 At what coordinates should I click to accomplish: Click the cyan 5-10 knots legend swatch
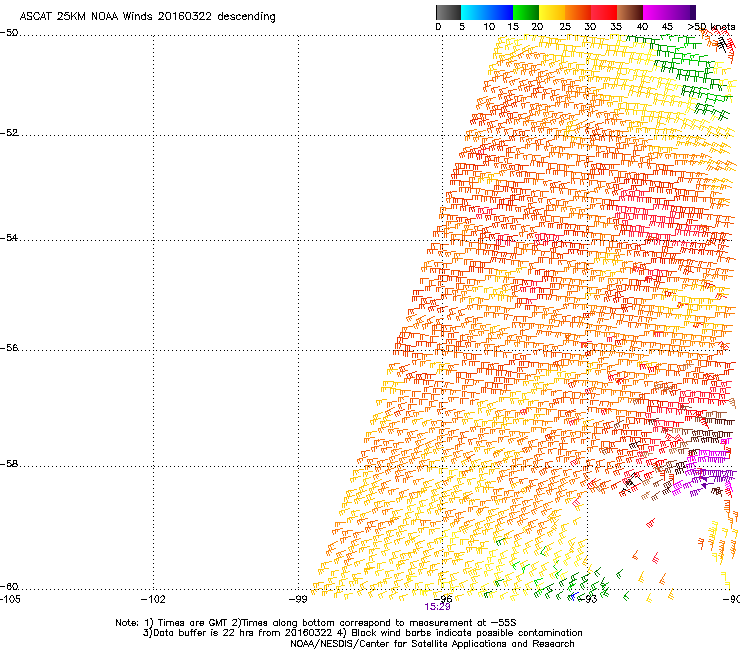(x=474, y=12)
